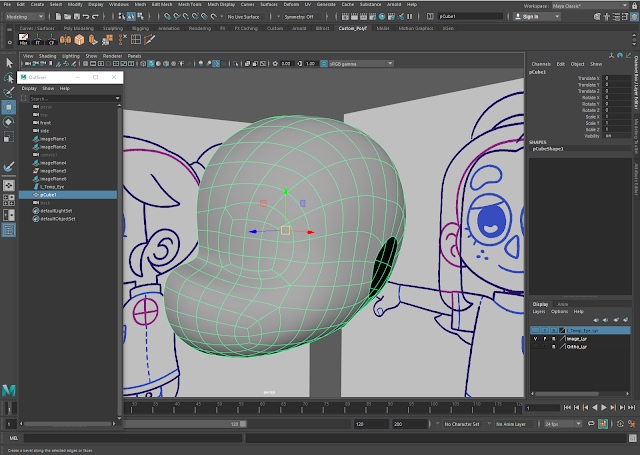Click the polygon cube shelf icon
640x455 pixels.
(x=79, y=39)
